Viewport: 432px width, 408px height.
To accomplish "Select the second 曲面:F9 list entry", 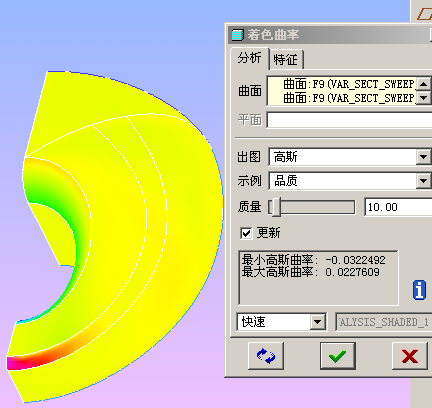I will tap(349, 98).
